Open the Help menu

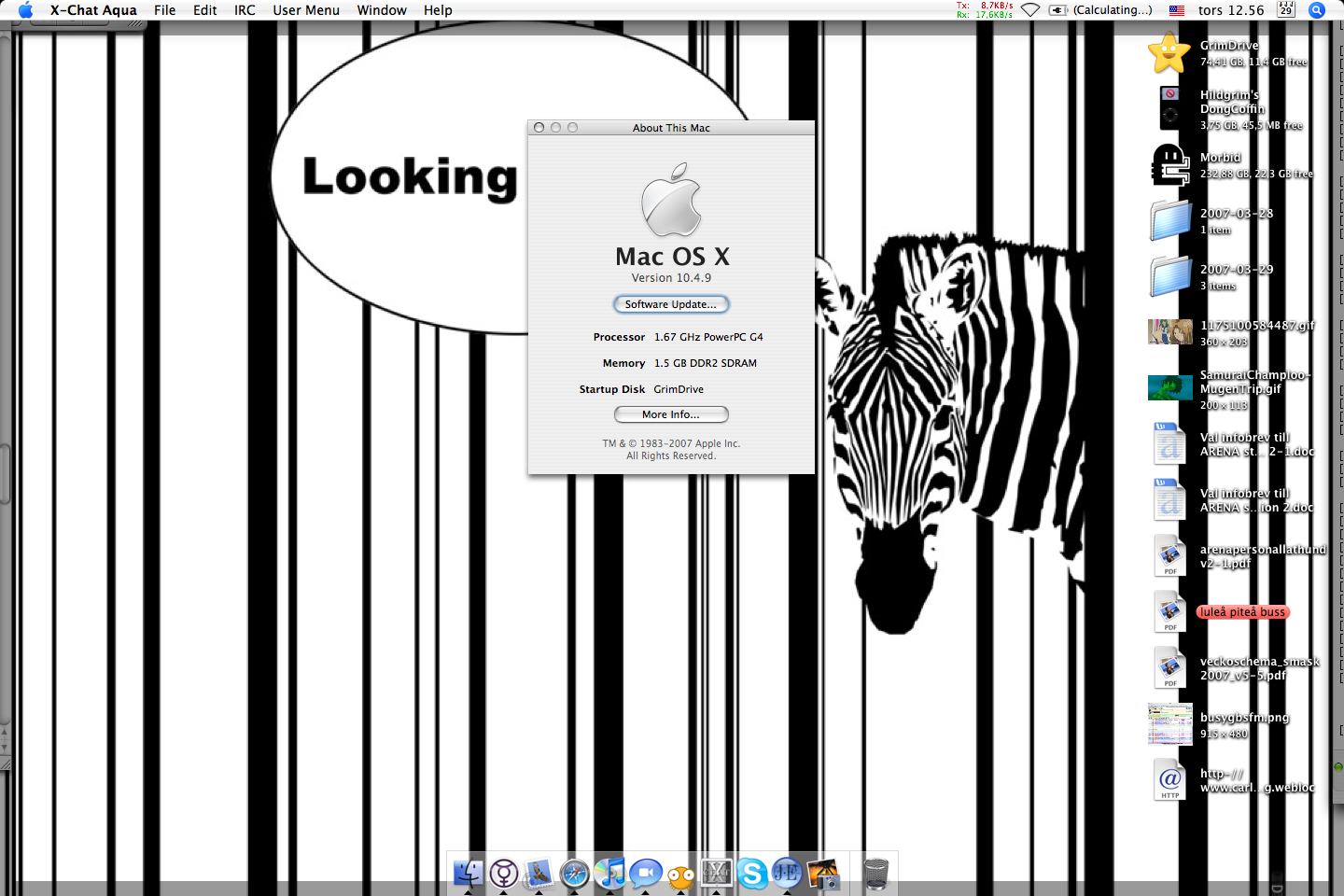438,10
